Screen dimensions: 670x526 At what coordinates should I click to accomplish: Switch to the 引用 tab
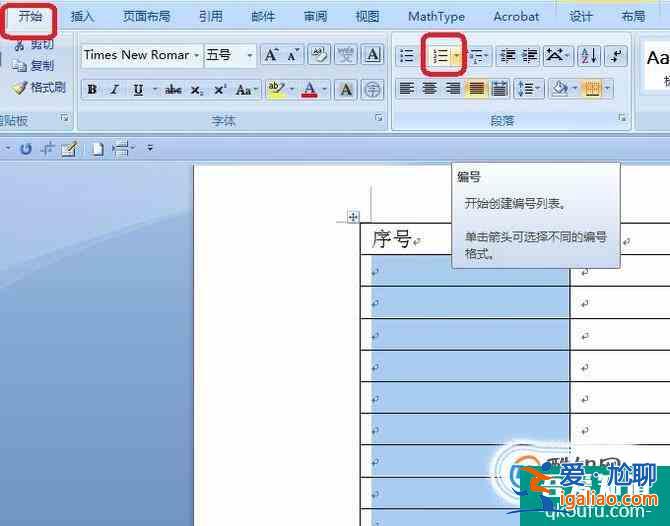(211, 17)
